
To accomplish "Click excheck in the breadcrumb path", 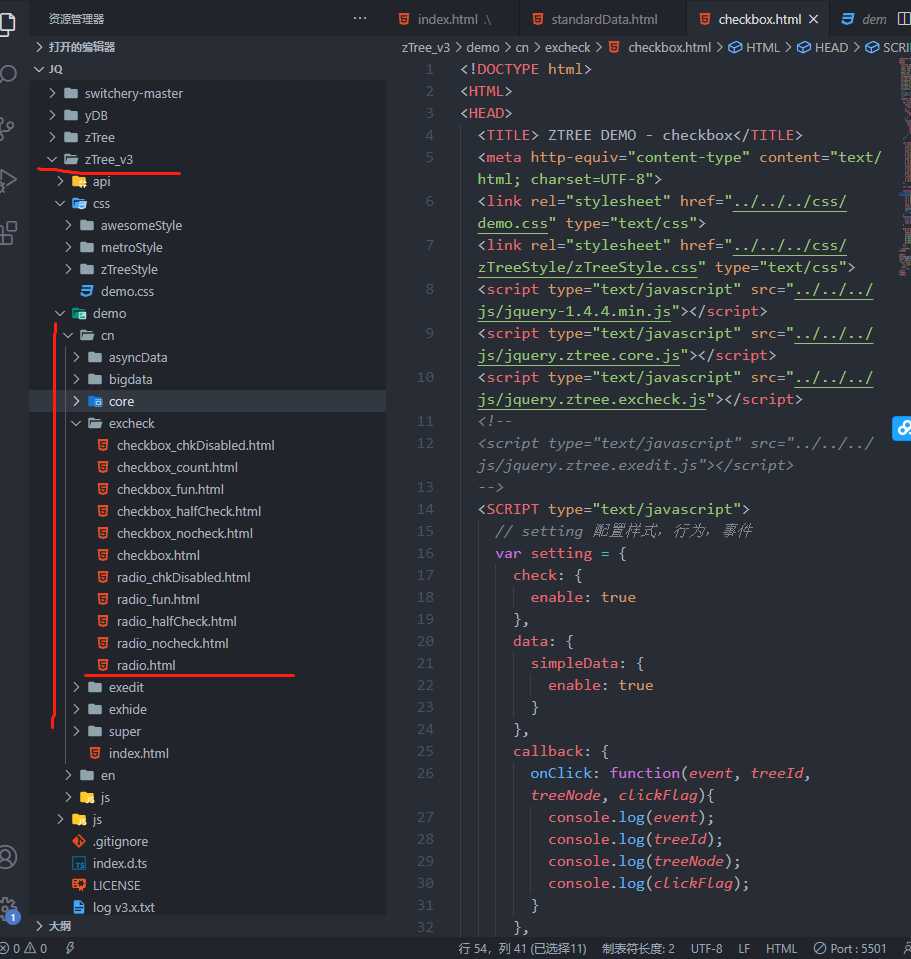I will (567, 48).
